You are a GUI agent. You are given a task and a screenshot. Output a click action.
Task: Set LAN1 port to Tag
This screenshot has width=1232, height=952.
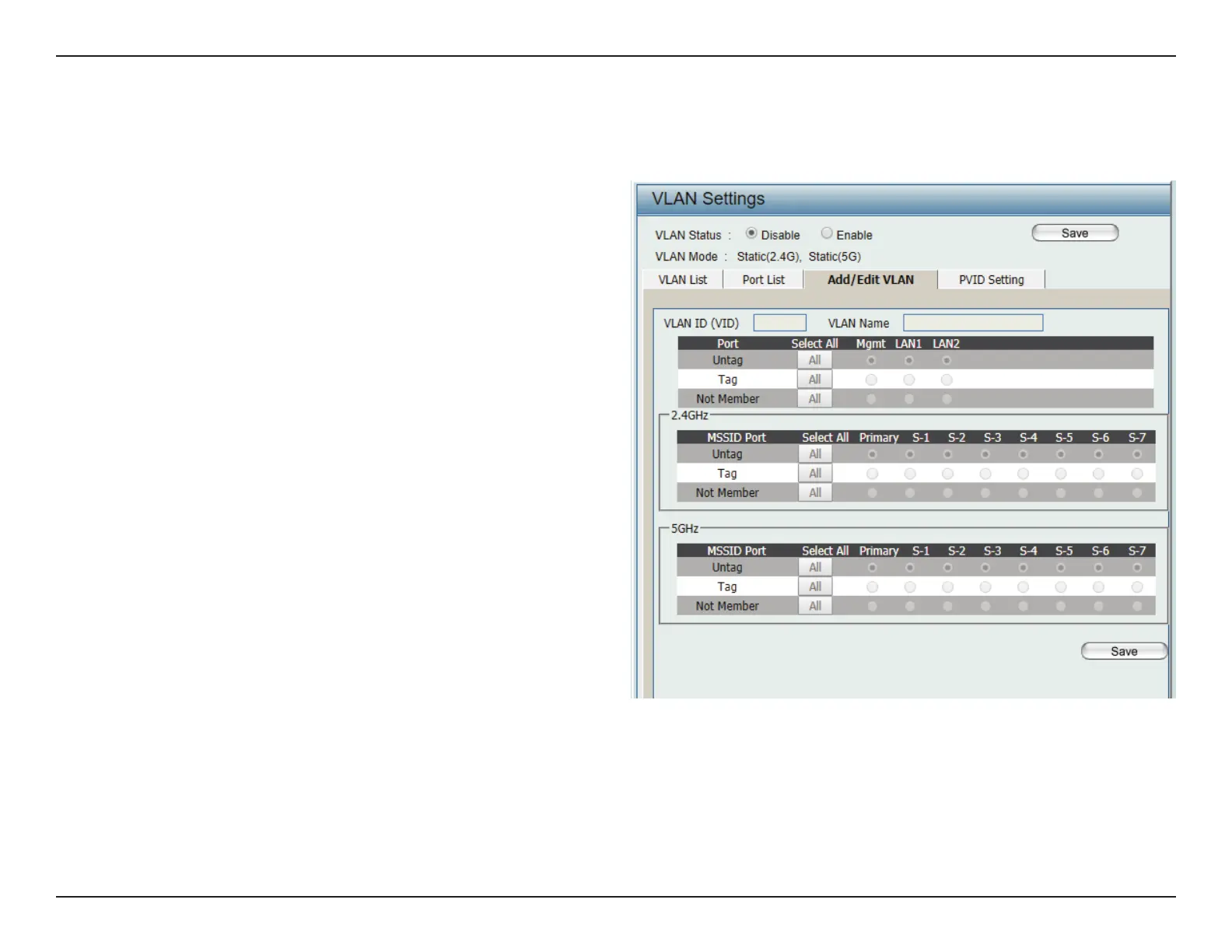[908, 380]
